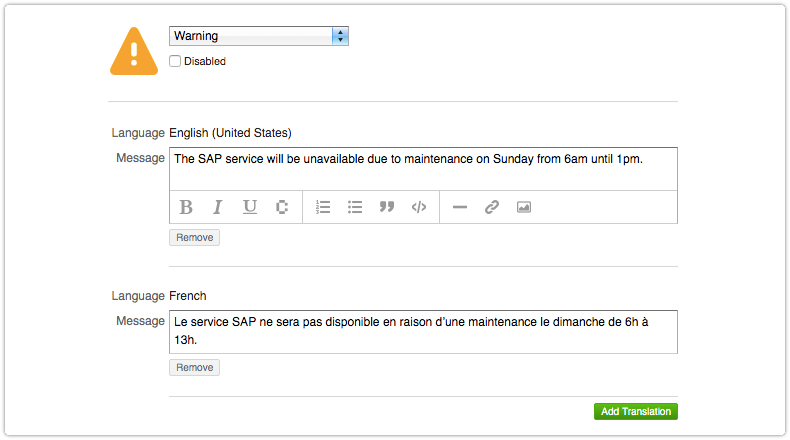
Task: Insert a code block with the code icon
Action: tap(419, 207)
